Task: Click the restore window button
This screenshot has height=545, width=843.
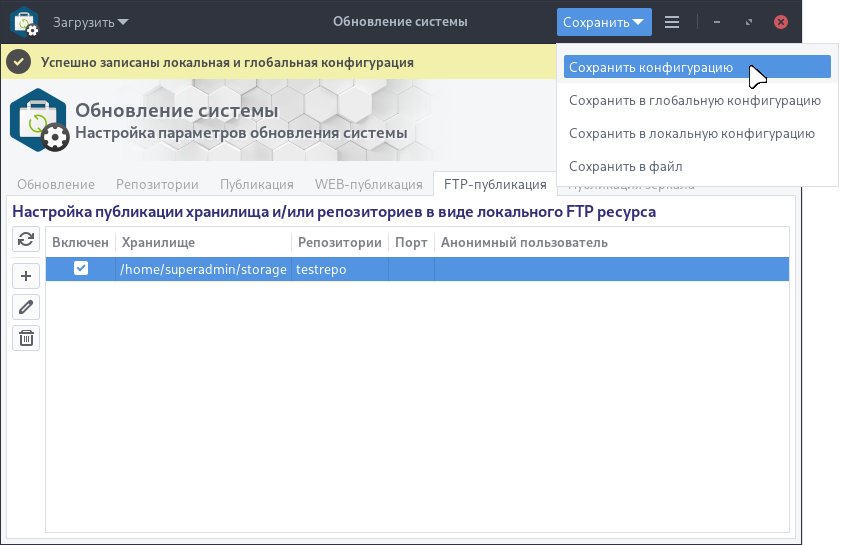Action: coord(748,22)
